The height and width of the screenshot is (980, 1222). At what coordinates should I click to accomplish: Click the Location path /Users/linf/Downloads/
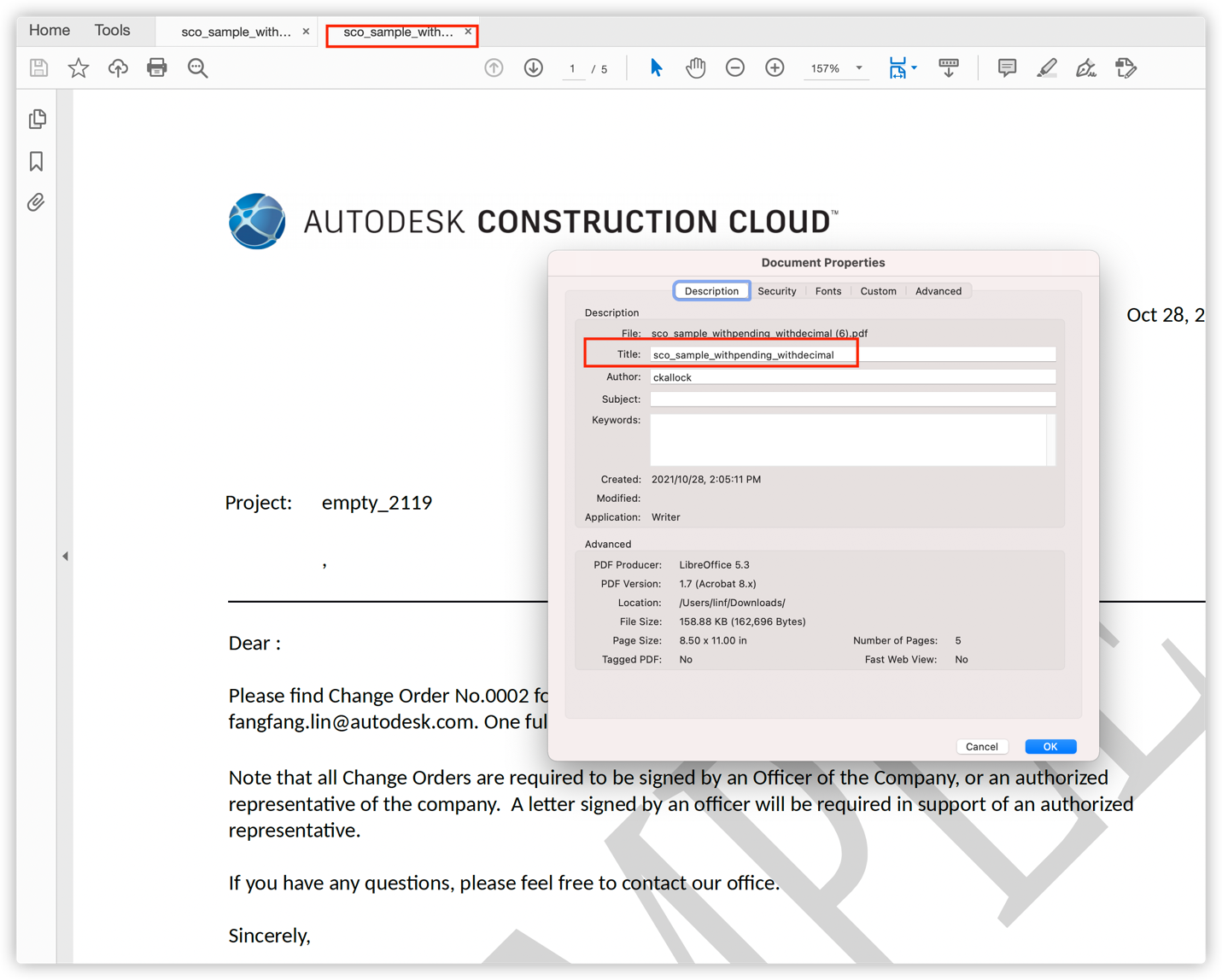coord(732,603)
